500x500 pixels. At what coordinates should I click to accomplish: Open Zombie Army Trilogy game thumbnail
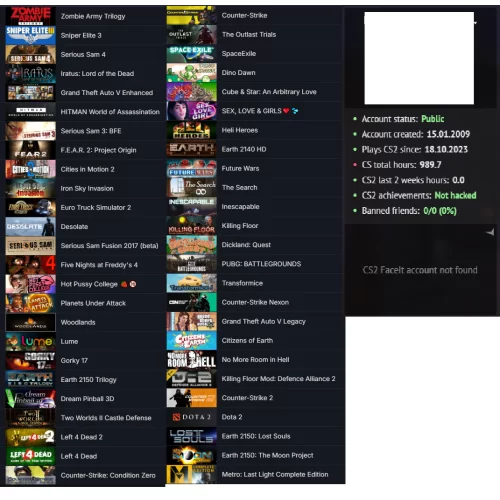tap(30, 16)
